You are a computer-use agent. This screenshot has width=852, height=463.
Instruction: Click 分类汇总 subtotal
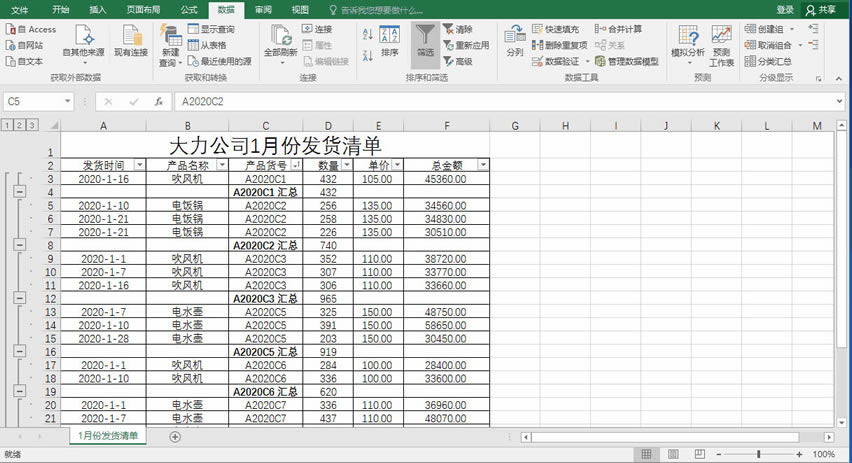(768, 61)
